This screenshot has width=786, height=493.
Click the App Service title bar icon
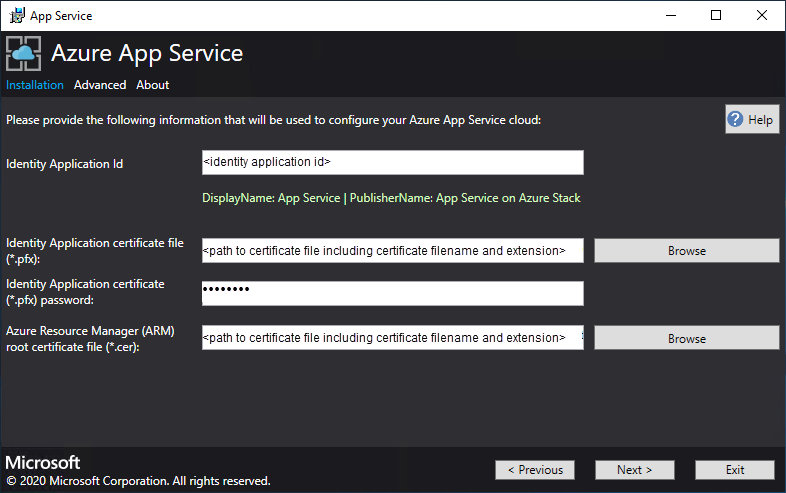[16, 15]
